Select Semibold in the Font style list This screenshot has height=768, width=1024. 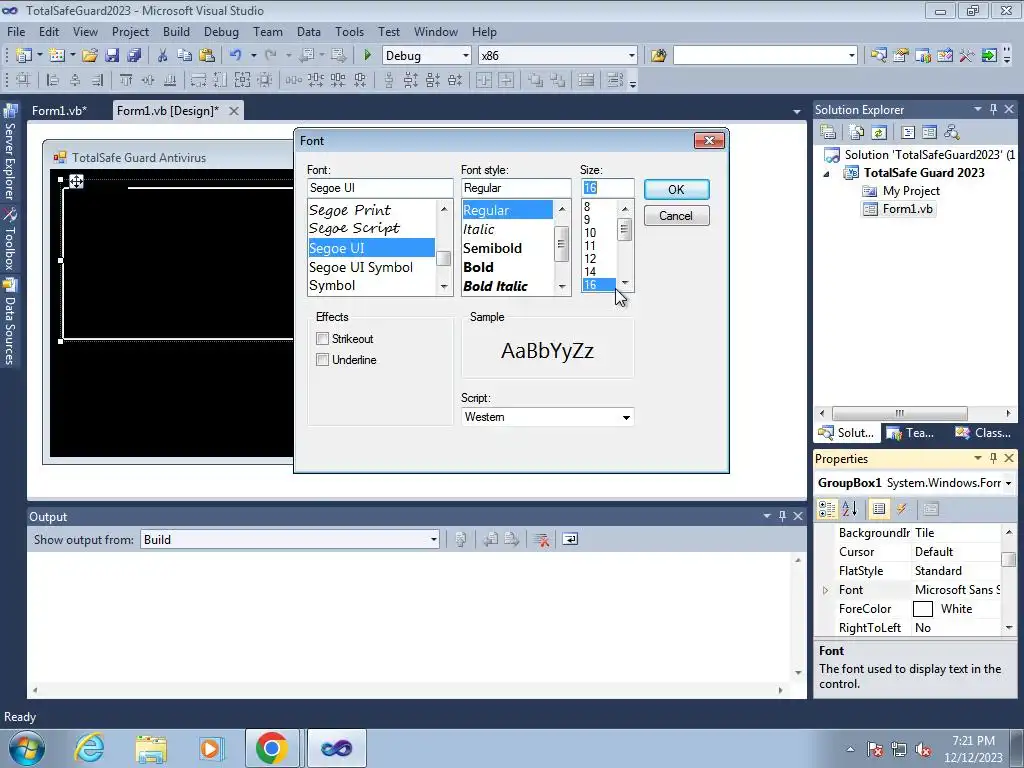pos(492,248)
